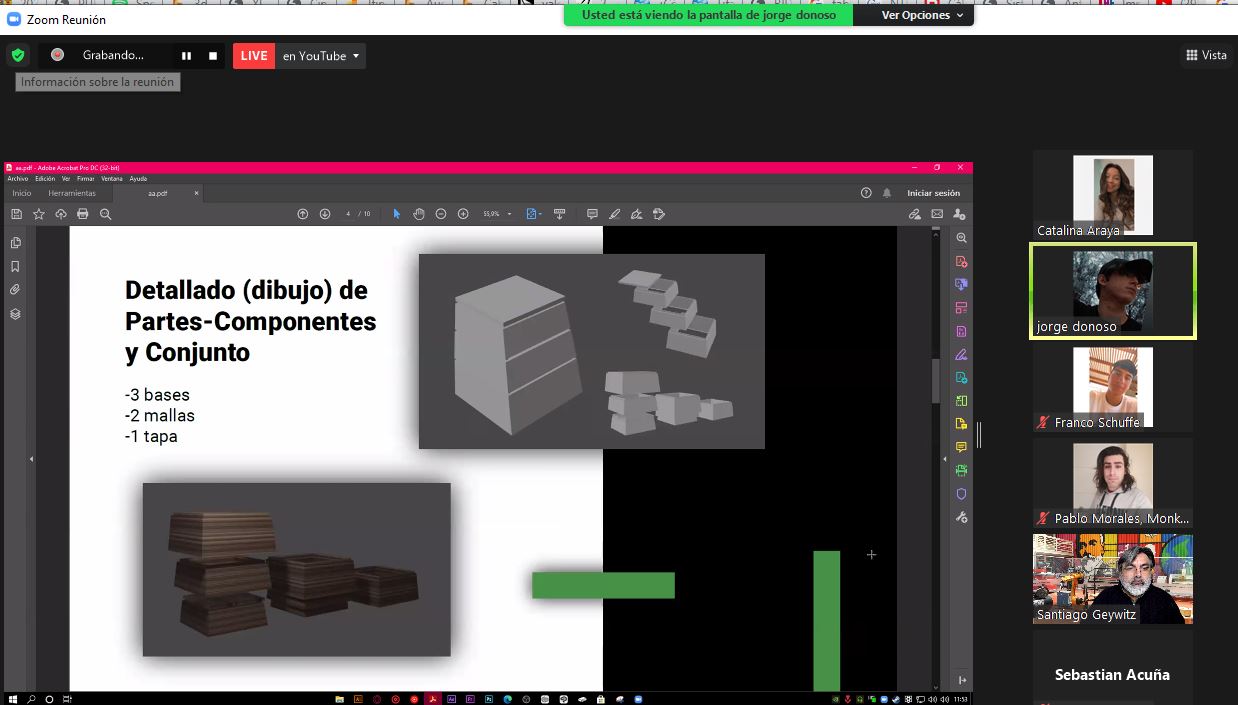This screenshot has width=1238, height=705.
Task: Click 'Iniciar sesión' in Acrobat
Action: point(933,193)
